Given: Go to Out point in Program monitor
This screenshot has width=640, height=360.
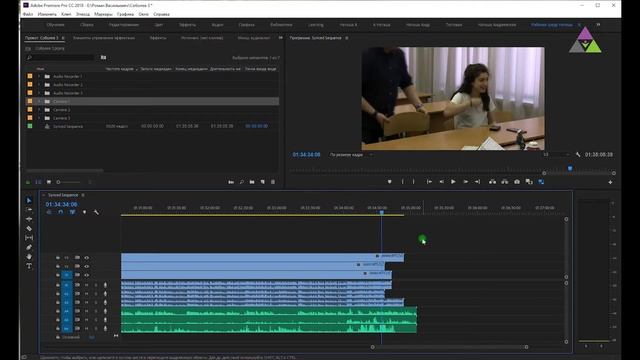Looking at the screenshot, I should tap(477, 182).
